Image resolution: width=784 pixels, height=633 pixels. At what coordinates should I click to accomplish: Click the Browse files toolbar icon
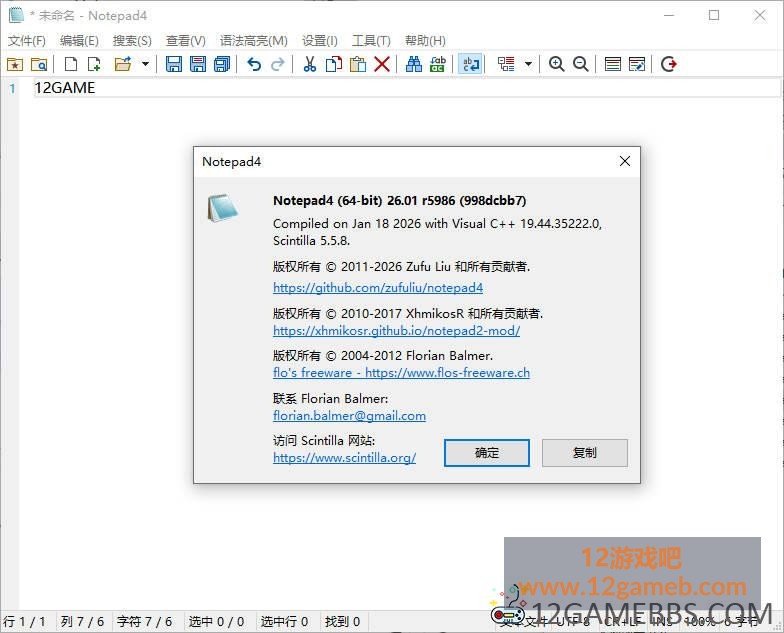[38, 64]
